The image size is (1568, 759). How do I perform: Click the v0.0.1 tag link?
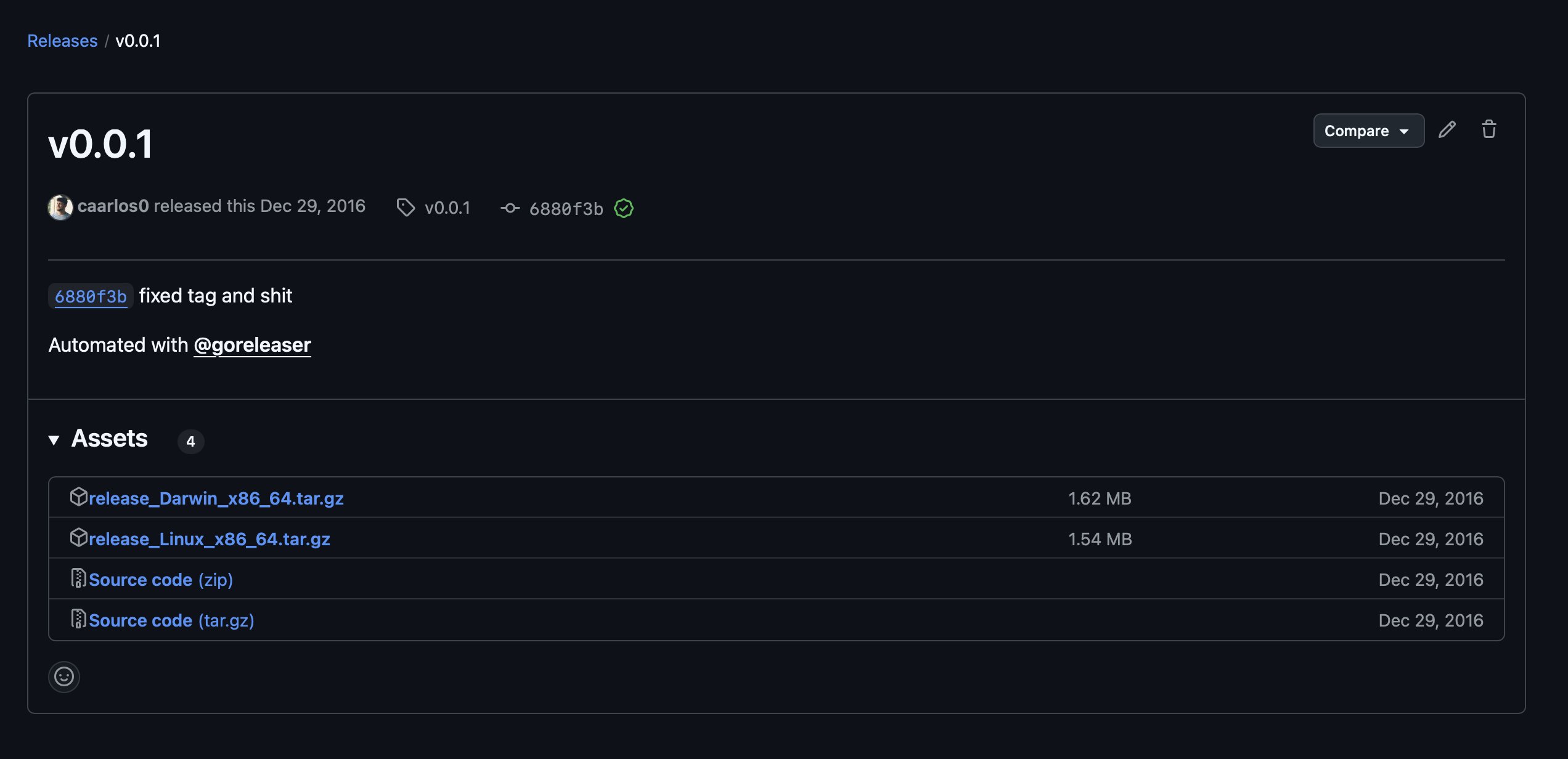pyautogui.click(x=447, y=208)
